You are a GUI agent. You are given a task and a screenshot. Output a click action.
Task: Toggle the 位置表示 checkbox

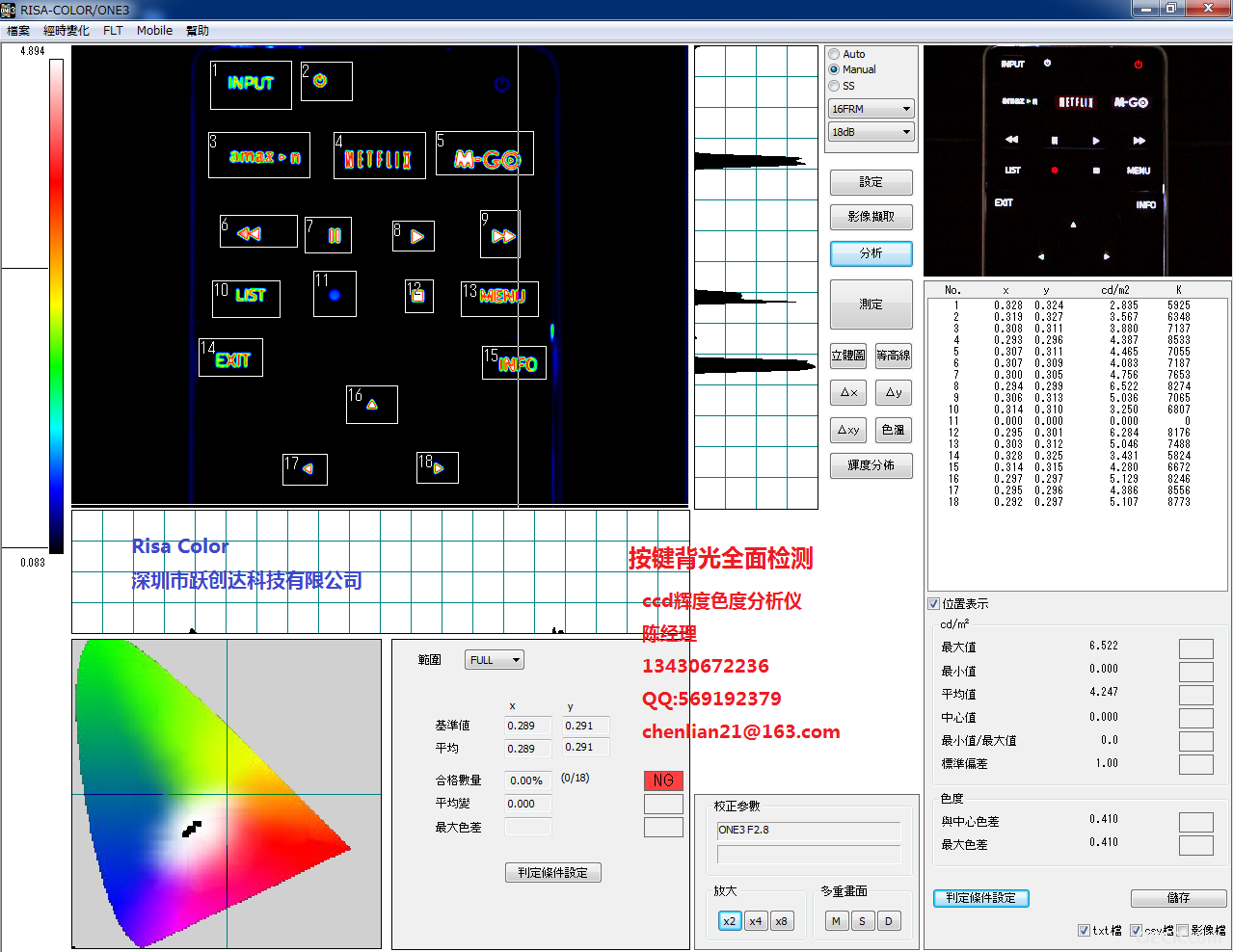click(933, 603)
